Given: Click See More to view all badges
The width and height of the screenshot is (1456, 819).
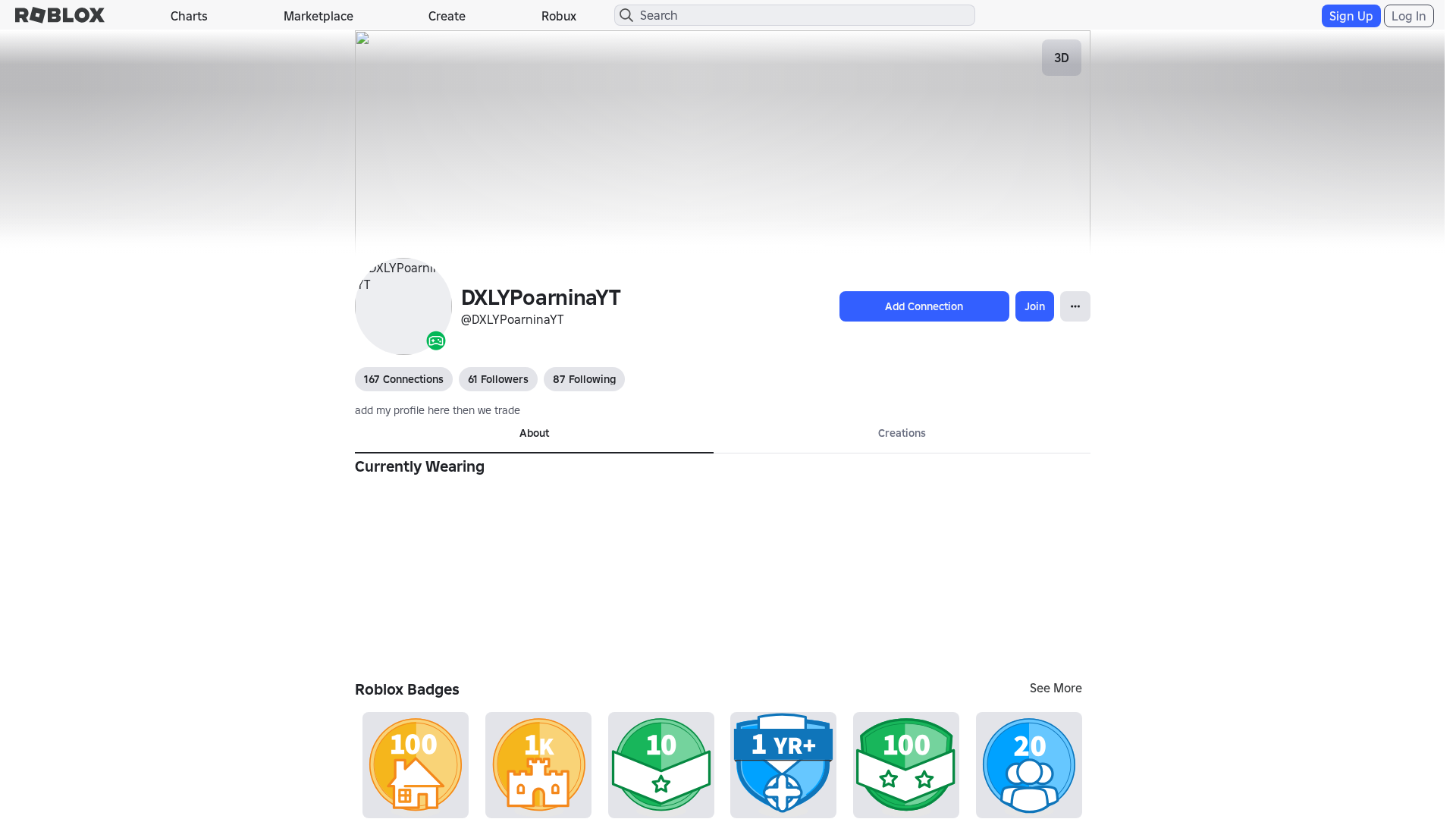Looking at the screenshot, I should tap(1056, 689).
